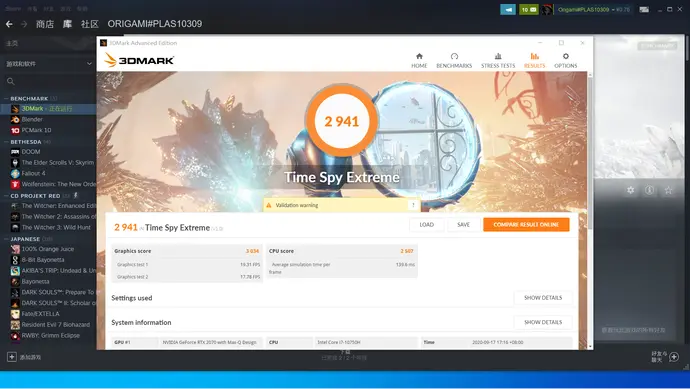Show details for Settings used
Image resolution: width=690 pixels, height=389 pixels.
coord(543,298)
